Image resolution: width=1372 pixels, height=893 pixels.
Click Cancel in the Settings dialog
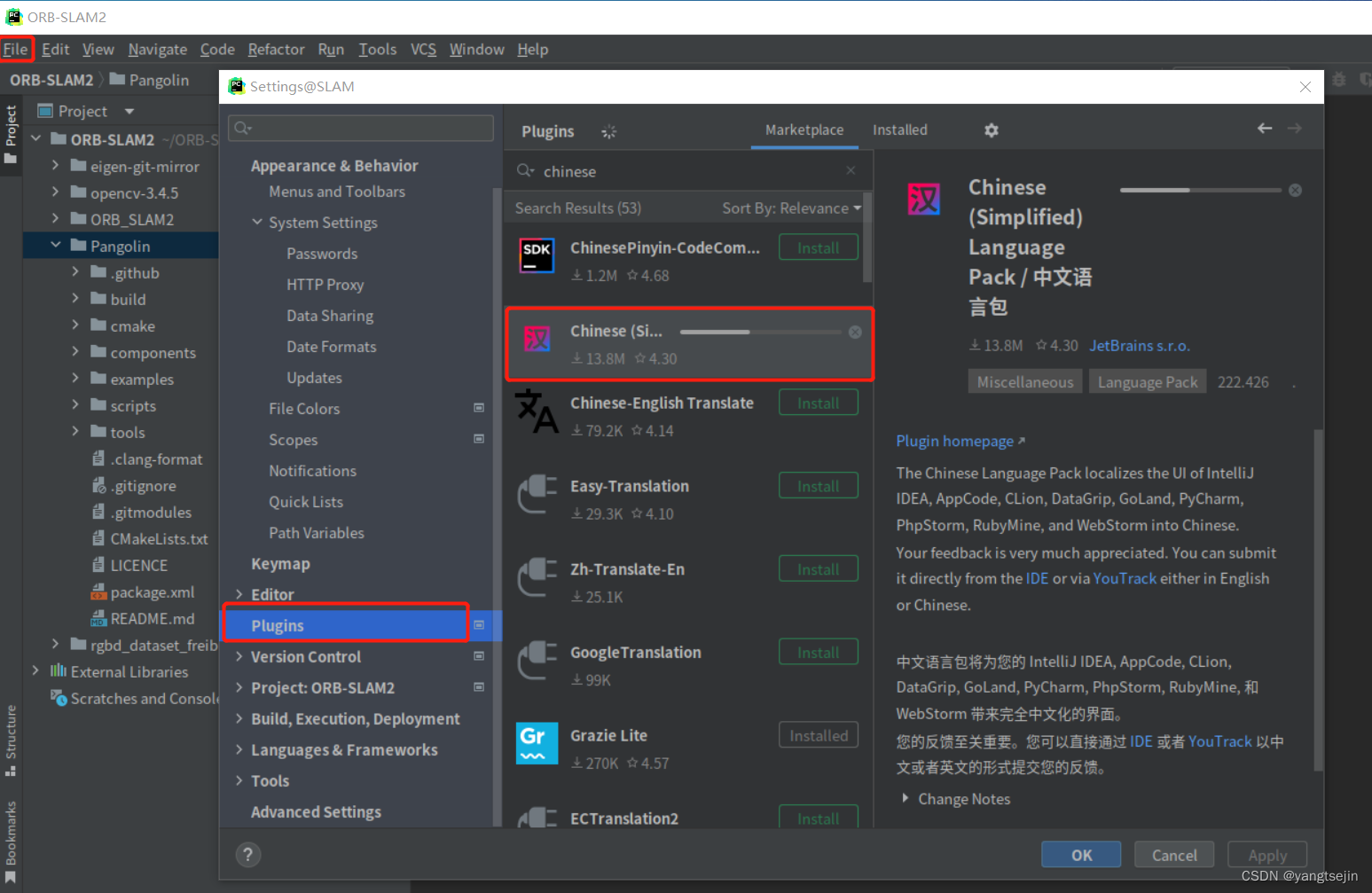[x=1174, y=855]
